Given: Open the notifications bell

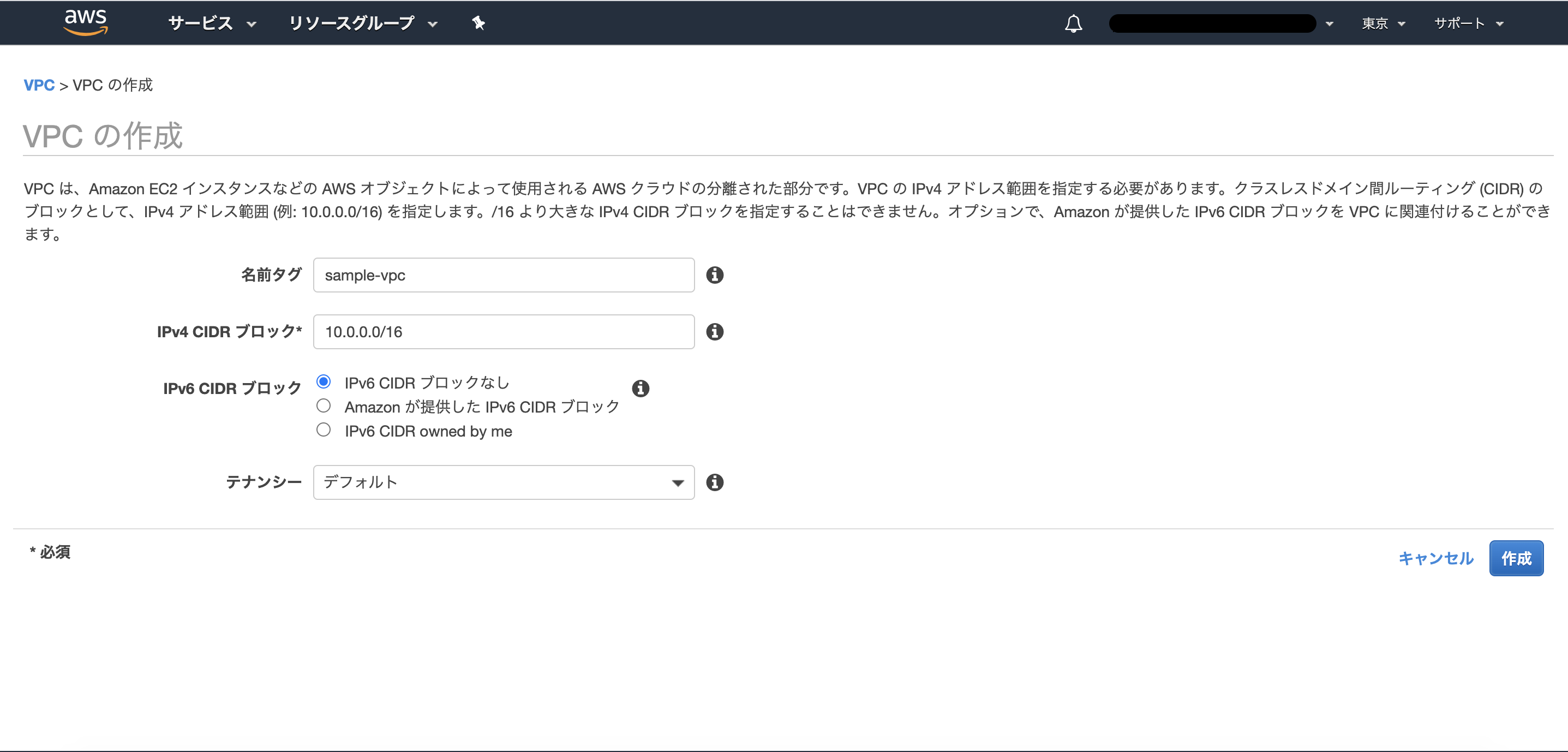Looking at the screenshot, I should [1073, 23].
